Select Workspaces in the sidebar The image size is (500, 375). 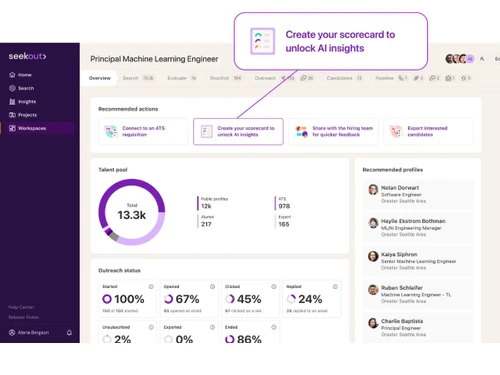pos(37,128)
